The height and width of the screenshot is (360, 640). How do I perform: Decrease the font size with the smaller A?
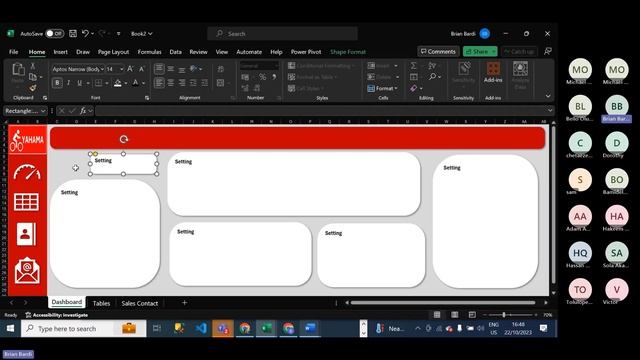click(142, 69)
